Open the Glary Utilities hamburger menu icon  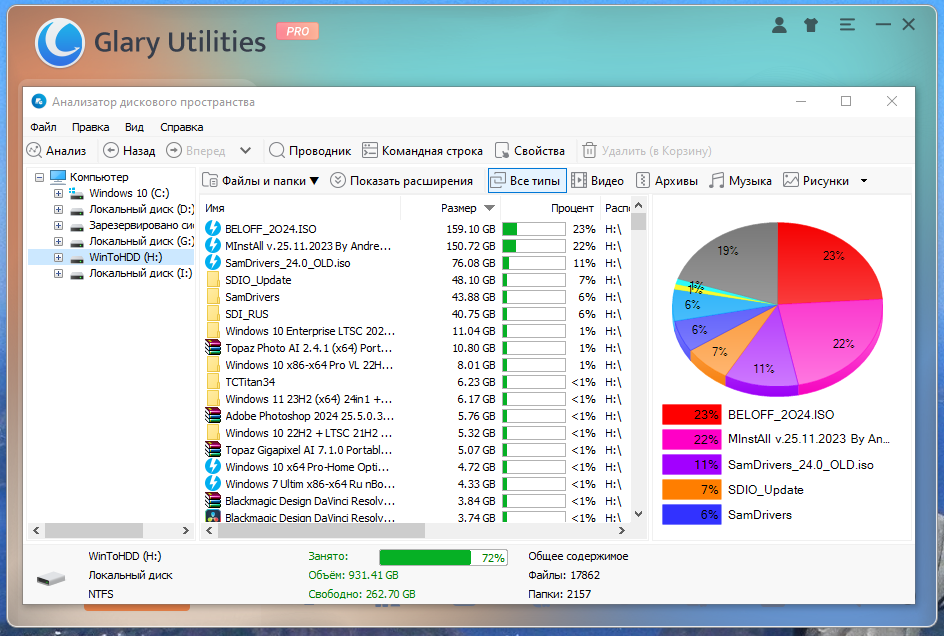coord(847,25)
